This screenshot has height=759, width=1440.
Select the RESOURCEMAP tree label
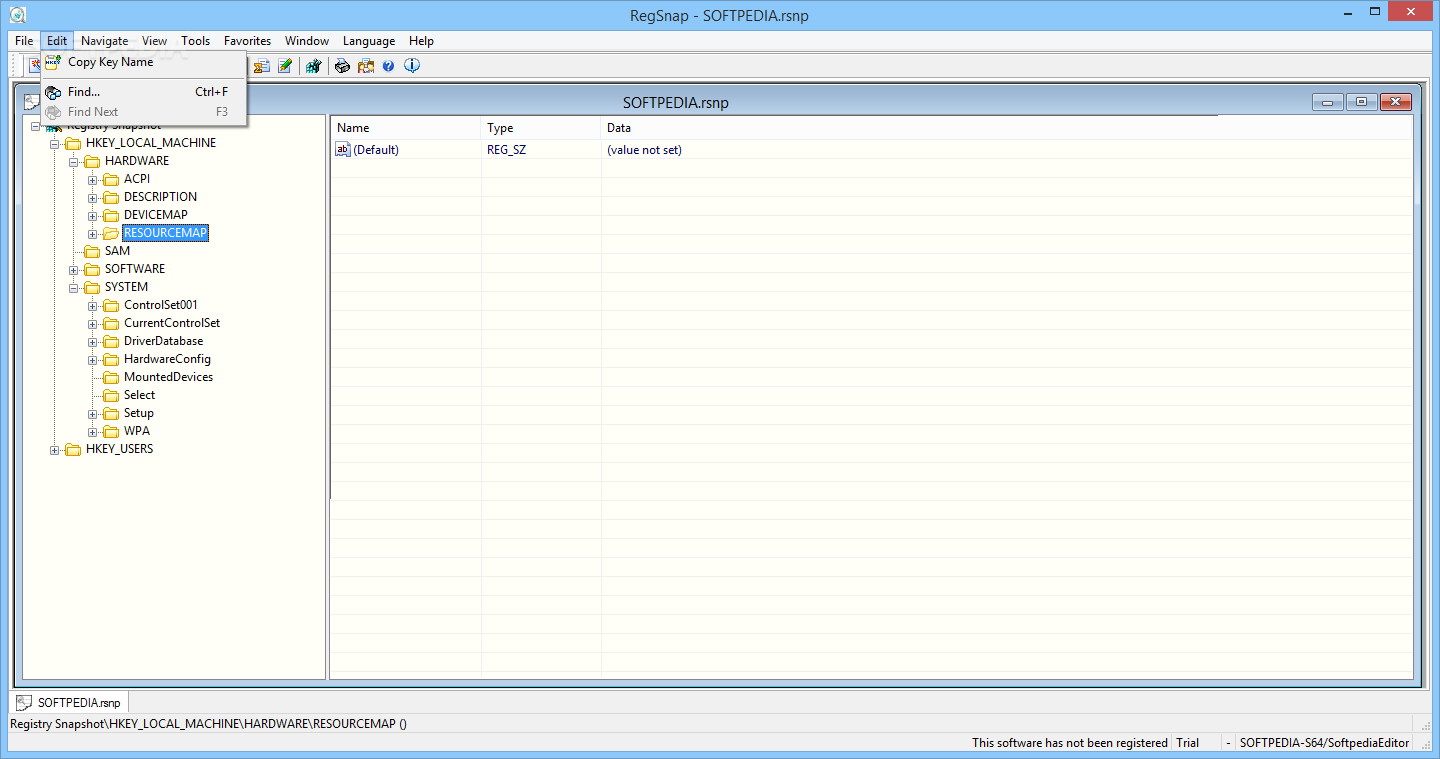pos(165,233)
